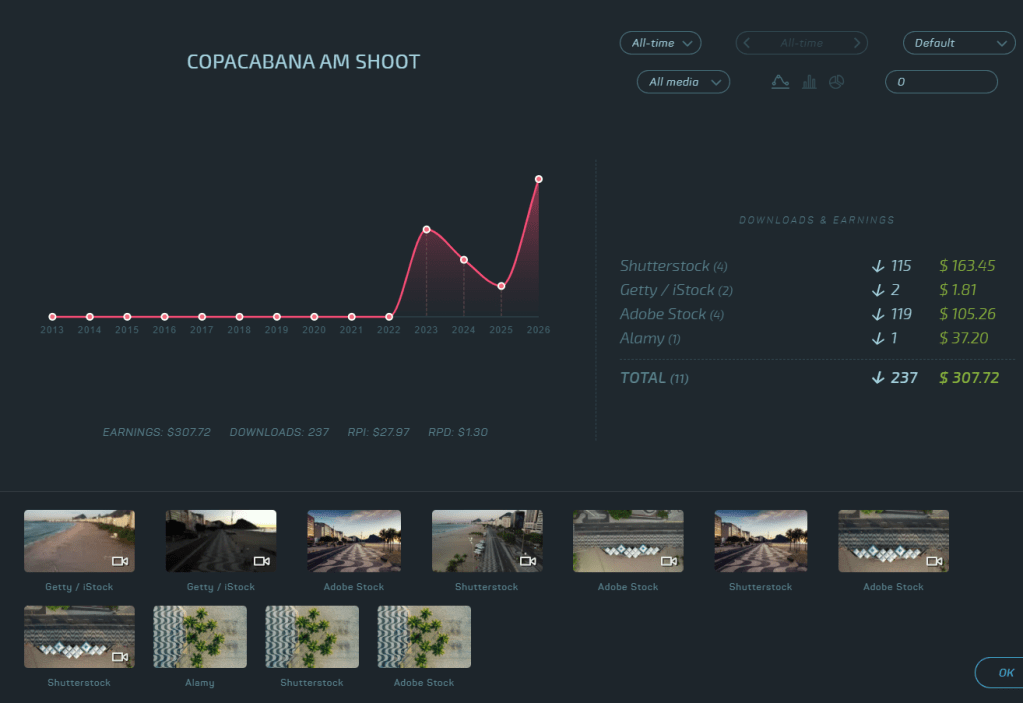The height and width of the screenshot is (703, 1023).
Task: Select the 2026 data point on chart
Action: (538, 179)
